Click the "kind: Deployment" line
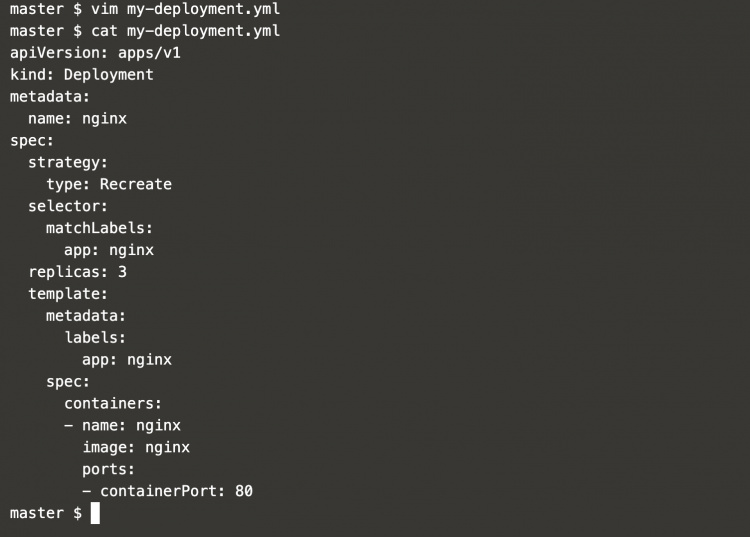 [x=82, y=74]
